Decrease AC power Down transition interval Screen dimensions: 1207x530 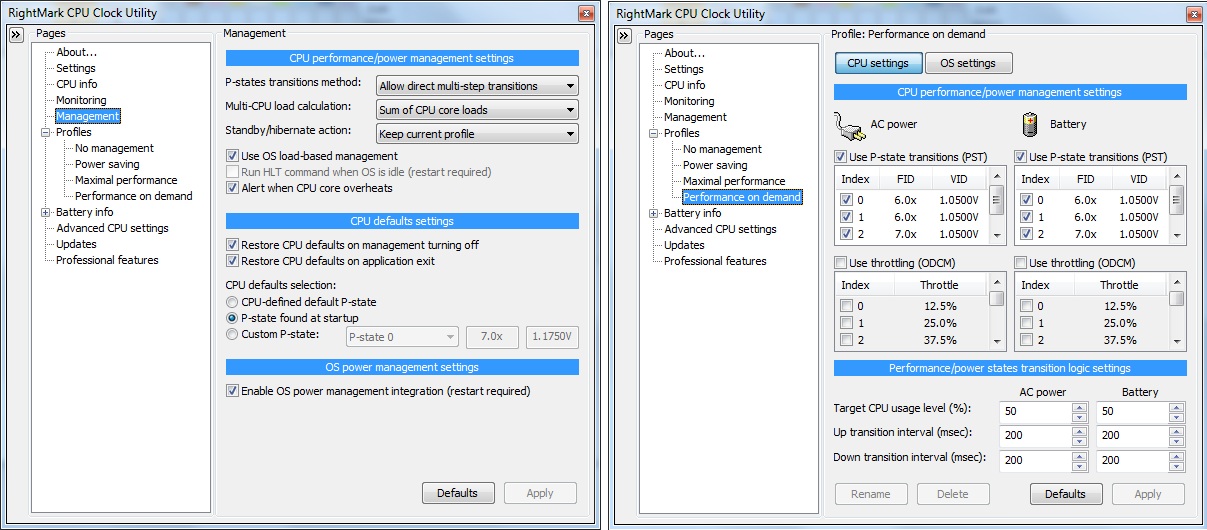(1079, 464)
